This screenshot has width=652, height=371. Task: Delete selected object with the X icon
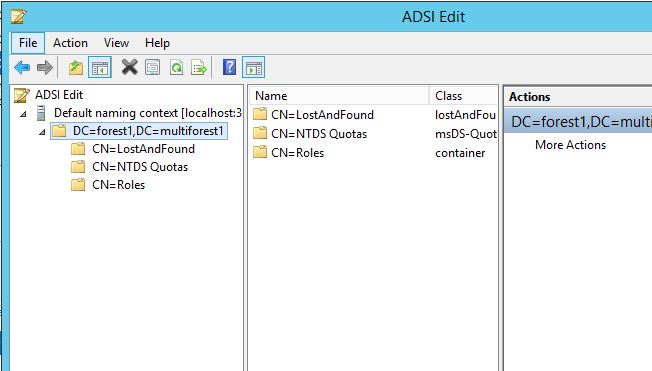point(129,67)
